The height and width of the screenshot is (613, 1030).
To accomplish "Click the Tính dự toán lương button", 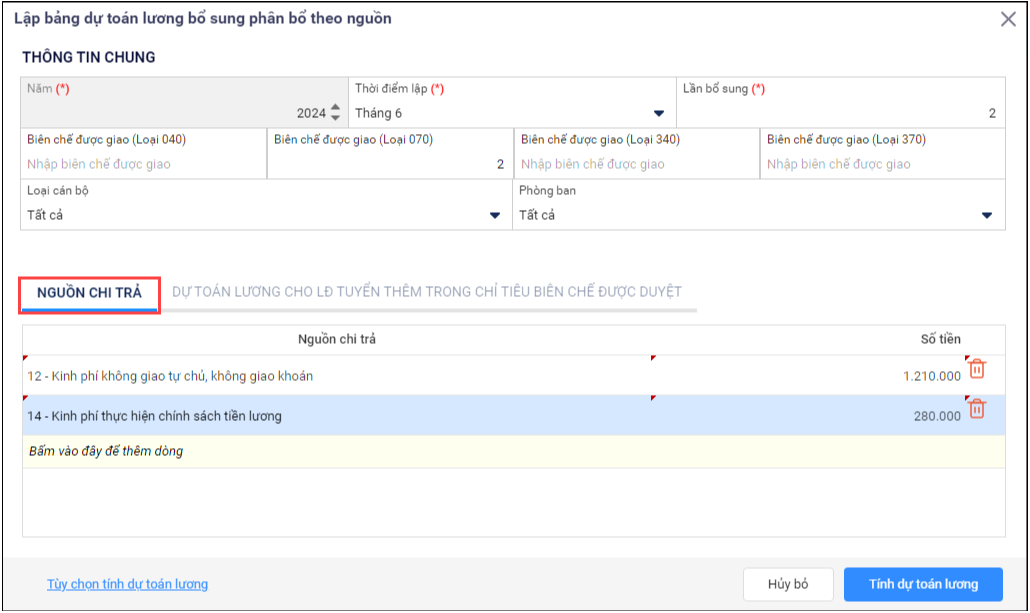I will tap(923, 584).
